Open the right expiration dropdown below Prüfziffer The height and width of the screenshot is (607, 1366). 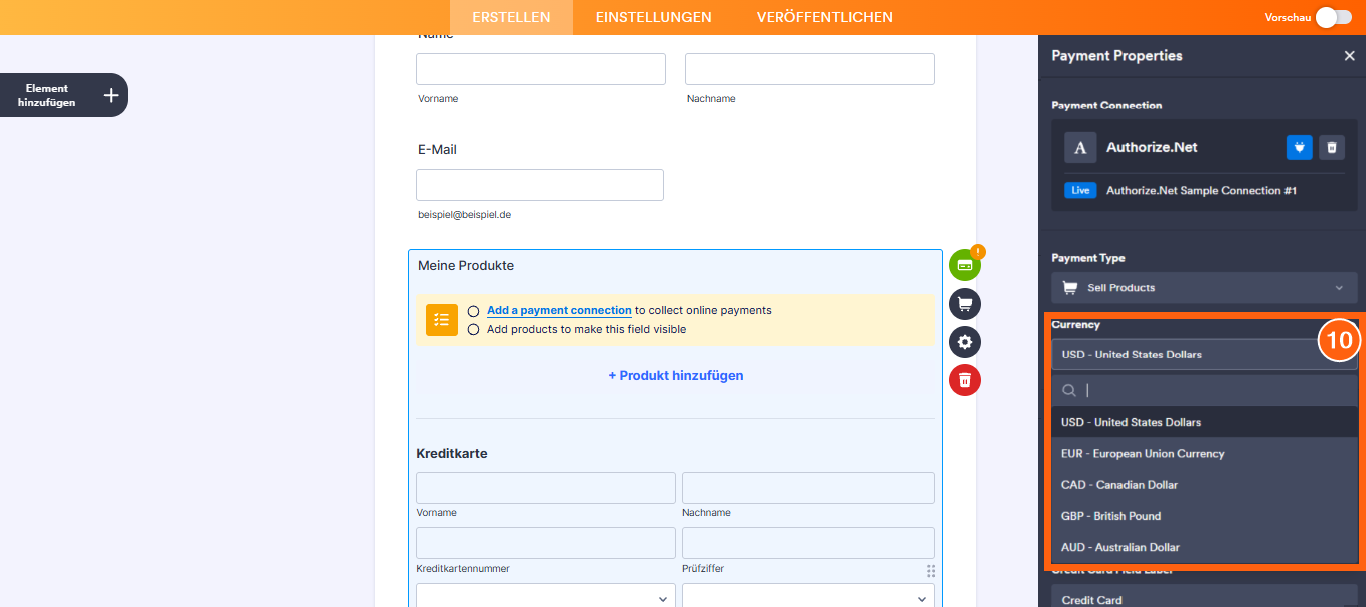pyautogui.click(x=808, y=596)
